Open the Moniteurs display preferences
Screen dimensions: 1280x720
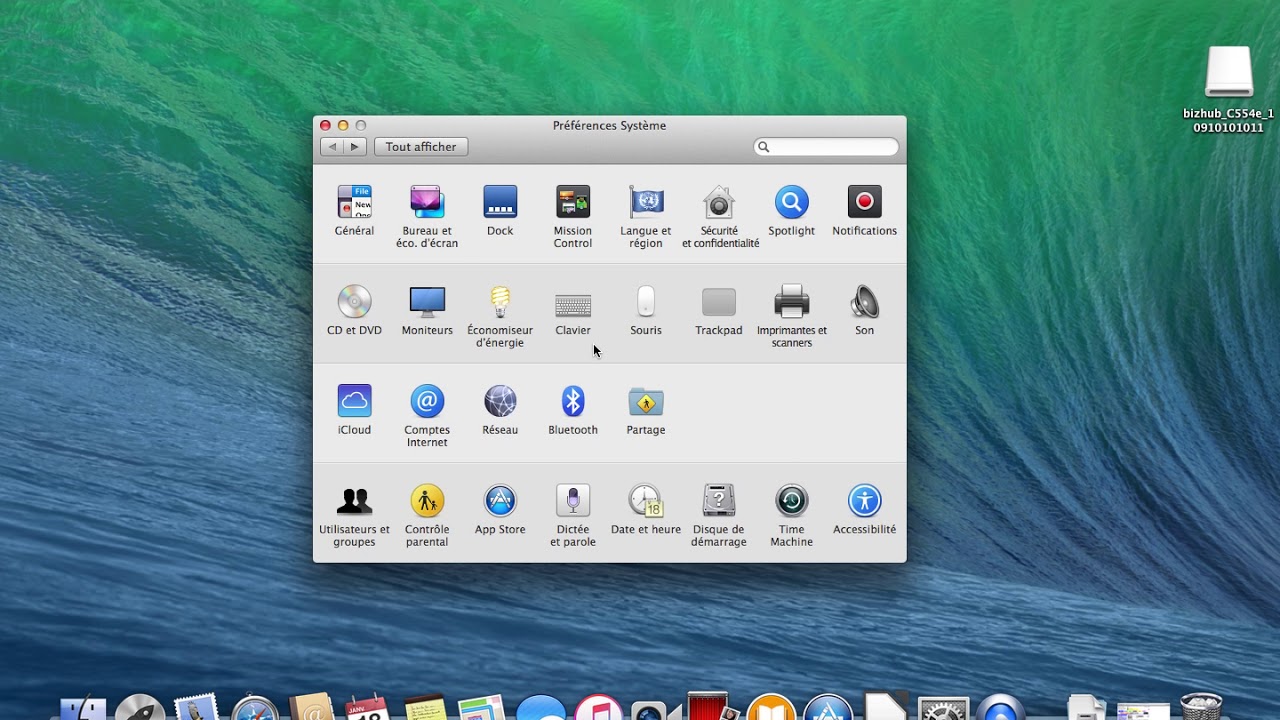[427, 310]
